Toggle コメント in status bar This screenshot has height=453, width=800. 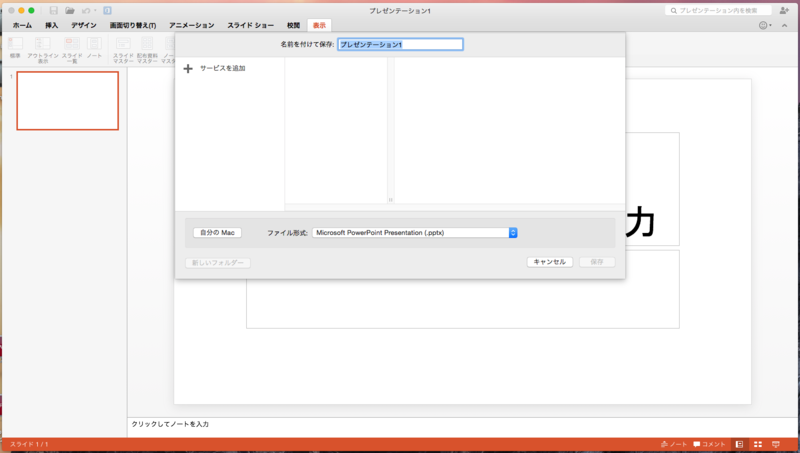pyautogui.click(x=709, y=444)
